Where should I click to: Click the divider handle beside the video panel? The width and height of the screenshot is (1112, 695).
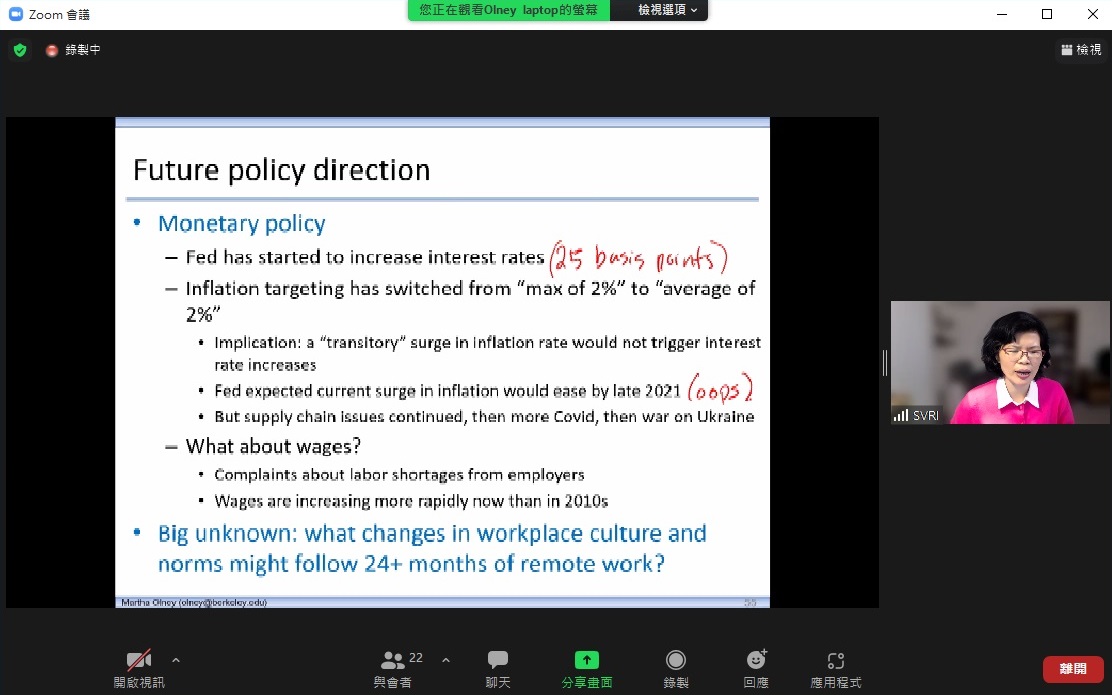coord(884,362)
